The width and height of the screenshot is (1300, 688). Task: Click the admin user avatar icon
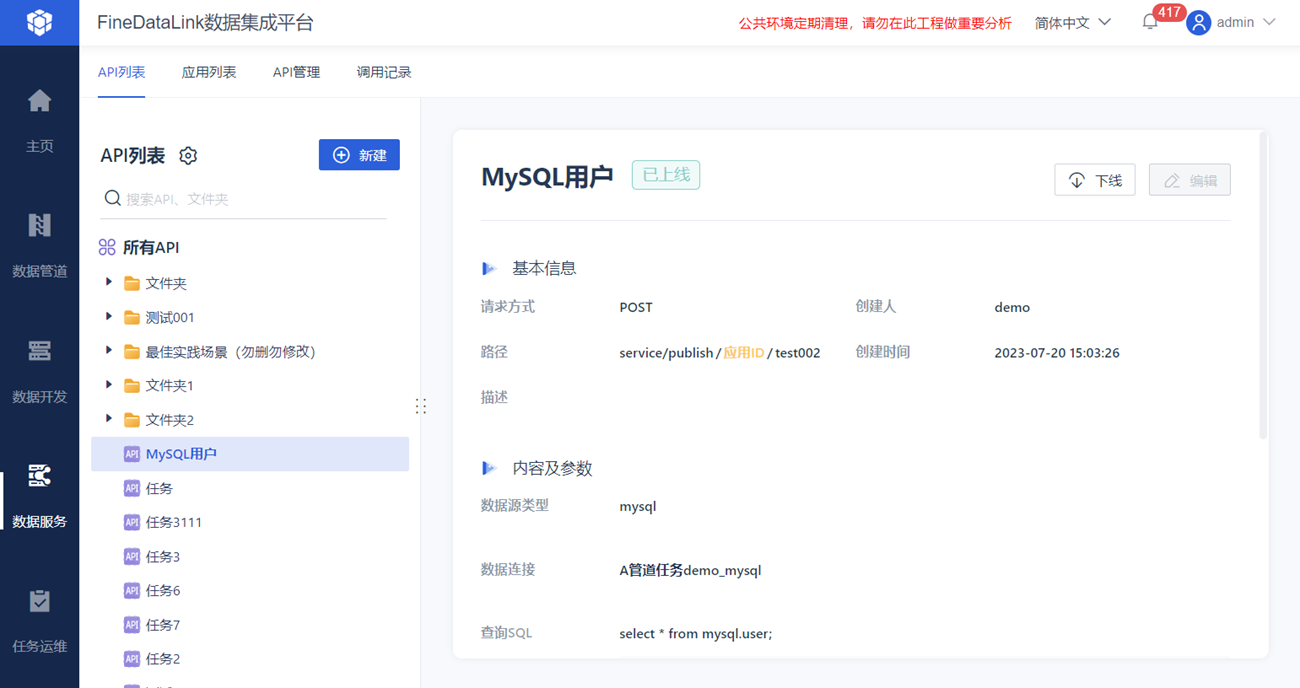coord(1198,22)
